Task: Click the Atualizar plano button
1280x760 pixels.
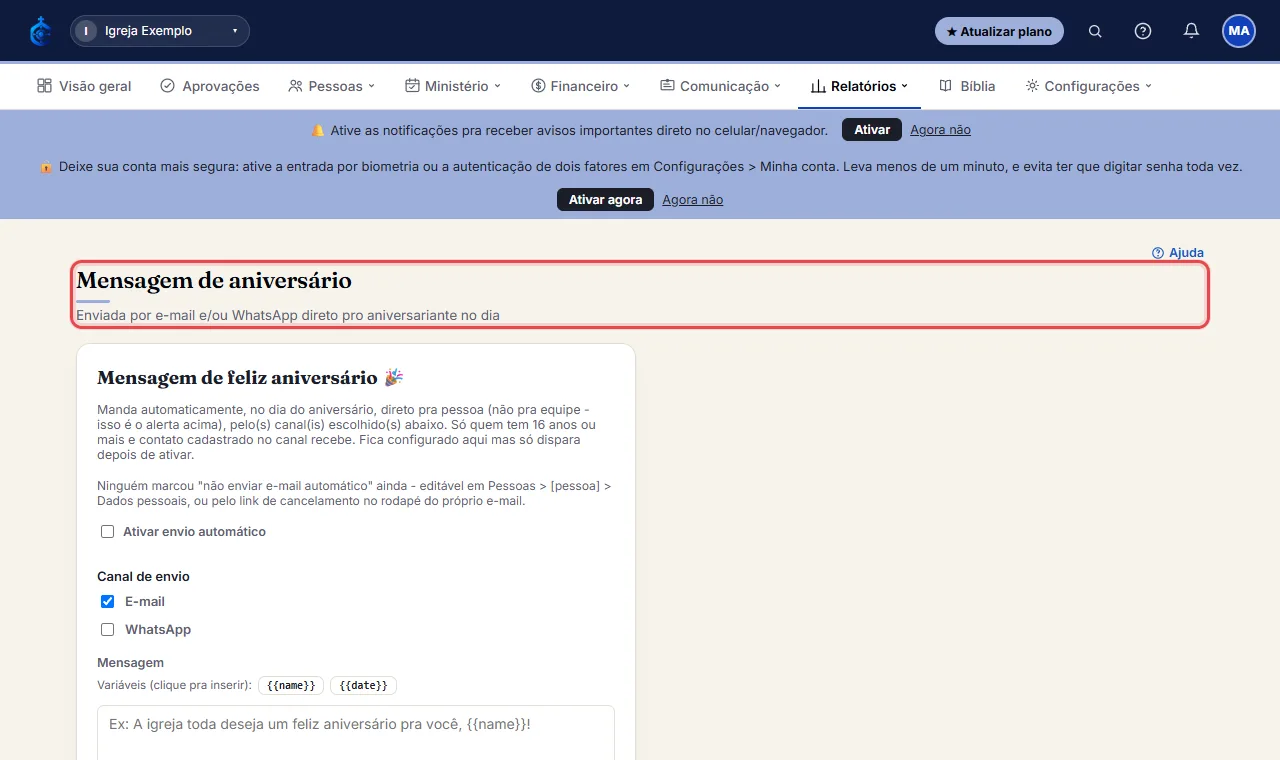Action: tap(999, 31)
